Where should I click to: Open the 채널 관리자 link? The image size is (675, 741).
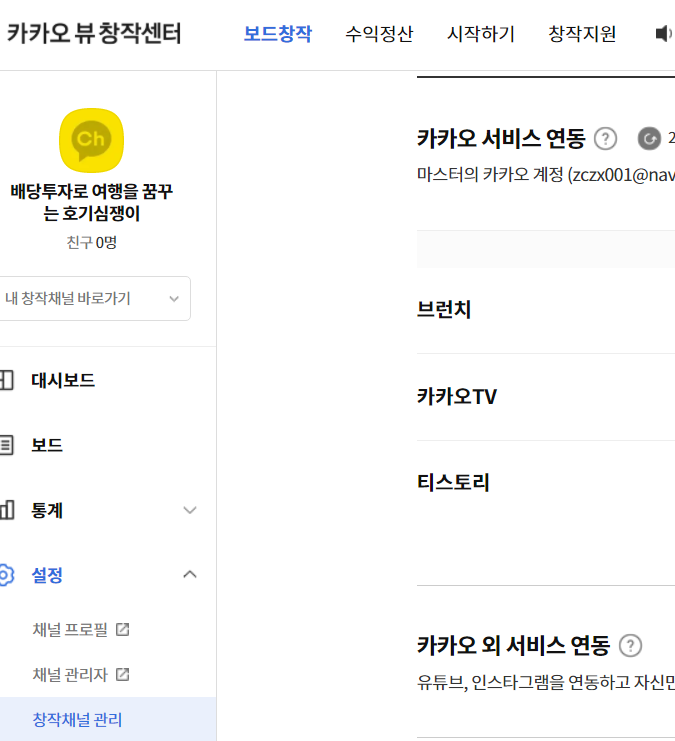(x=70, y=674)
